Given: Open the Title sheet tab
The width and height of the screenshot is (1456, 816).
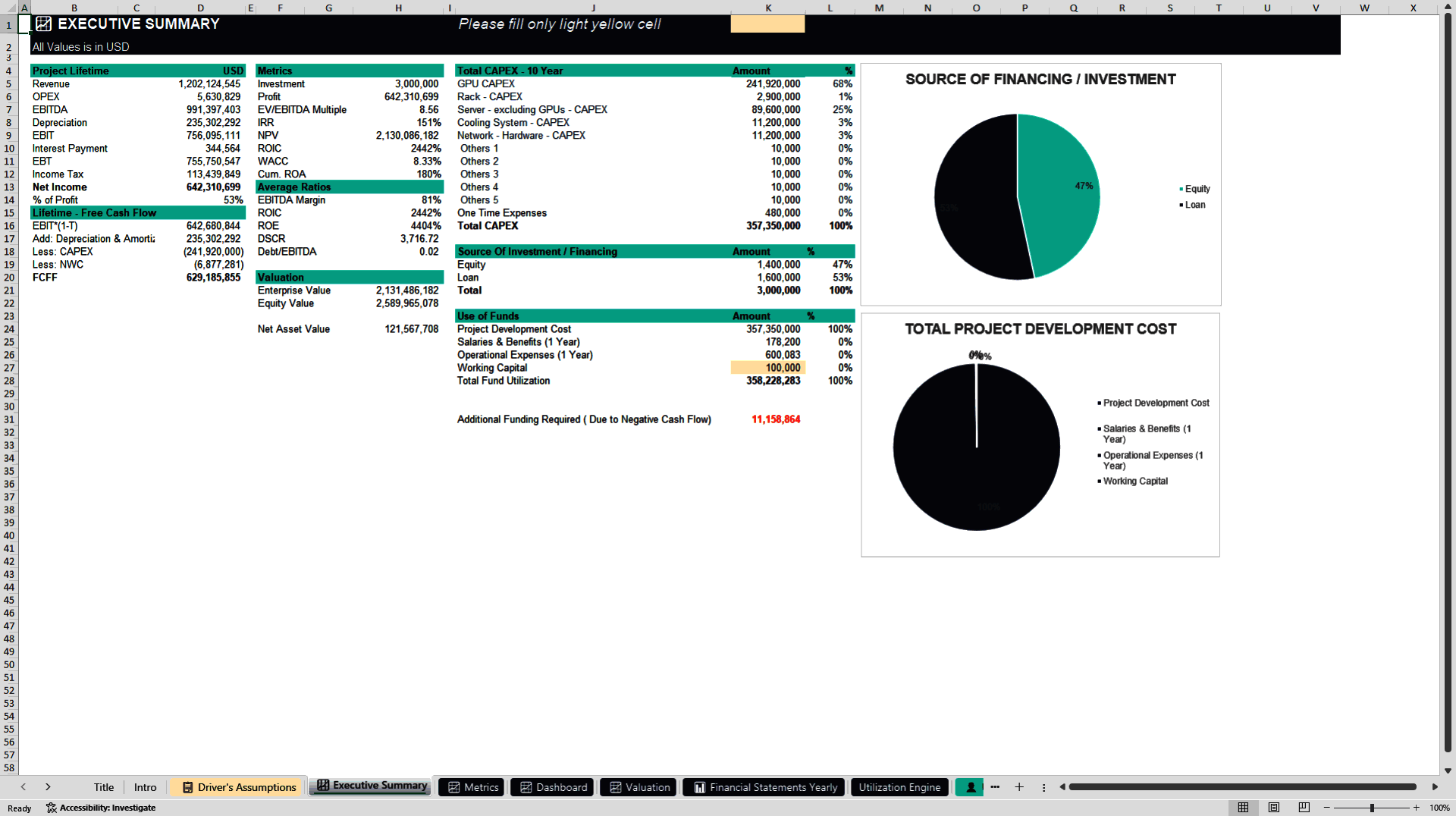Looking at the screenshot, I should tap(103, 787).
